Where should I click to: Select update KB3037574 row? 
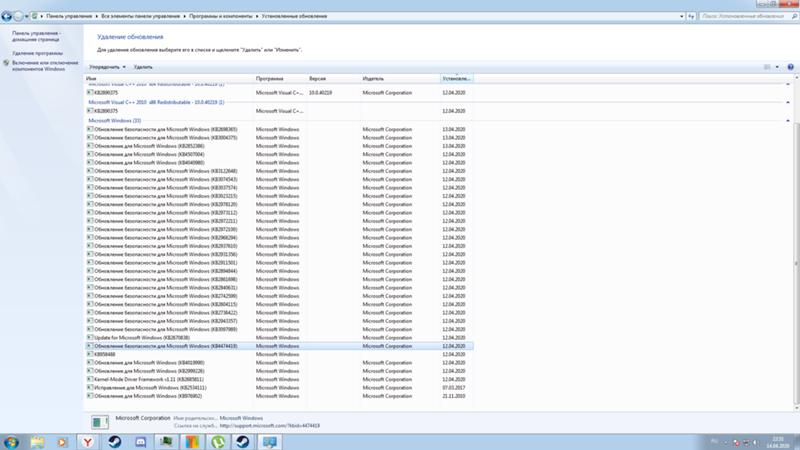[279, 188]
